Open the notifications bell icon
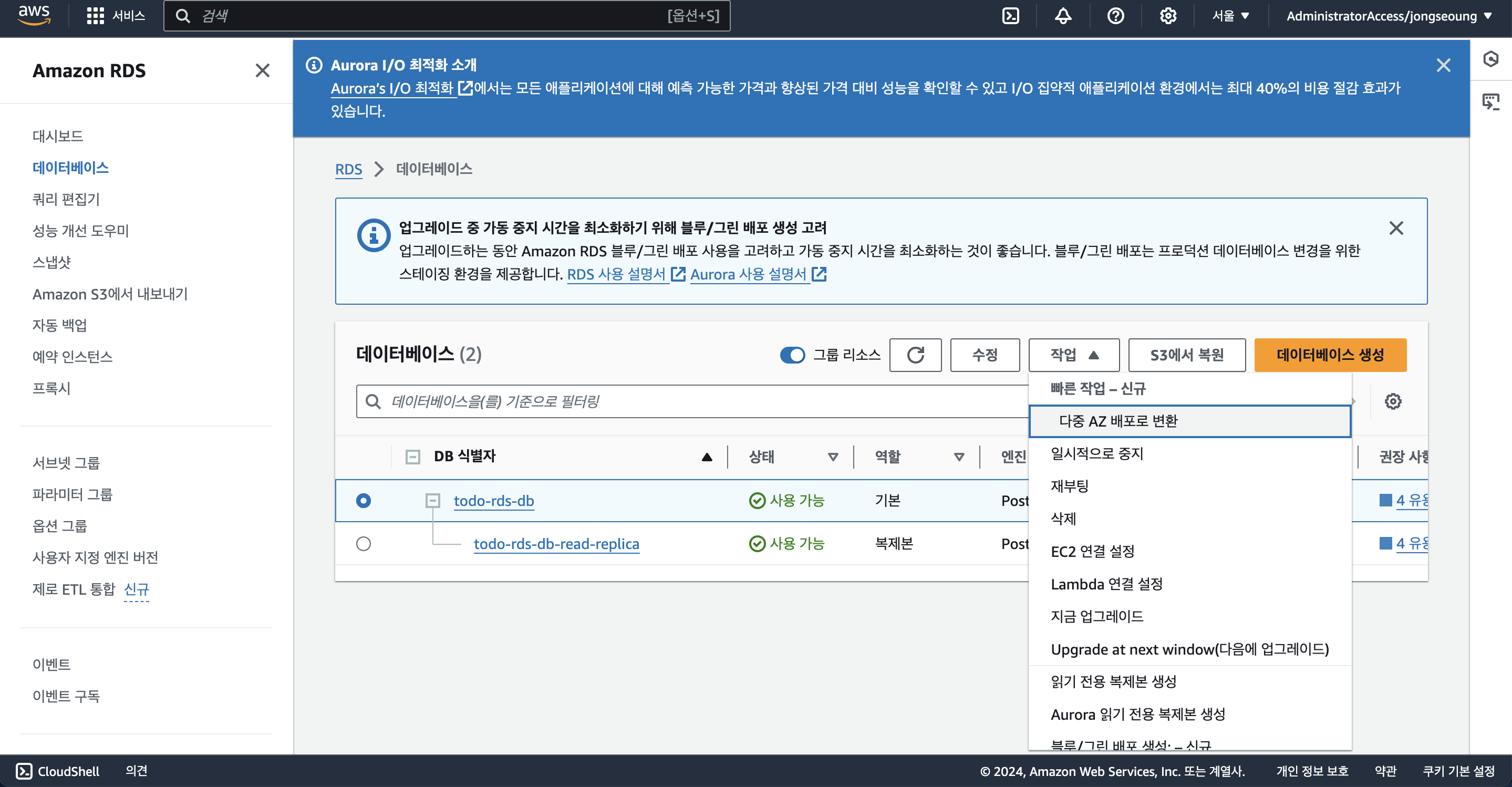Screen dimensions: 1512x787 [1063, 16]
